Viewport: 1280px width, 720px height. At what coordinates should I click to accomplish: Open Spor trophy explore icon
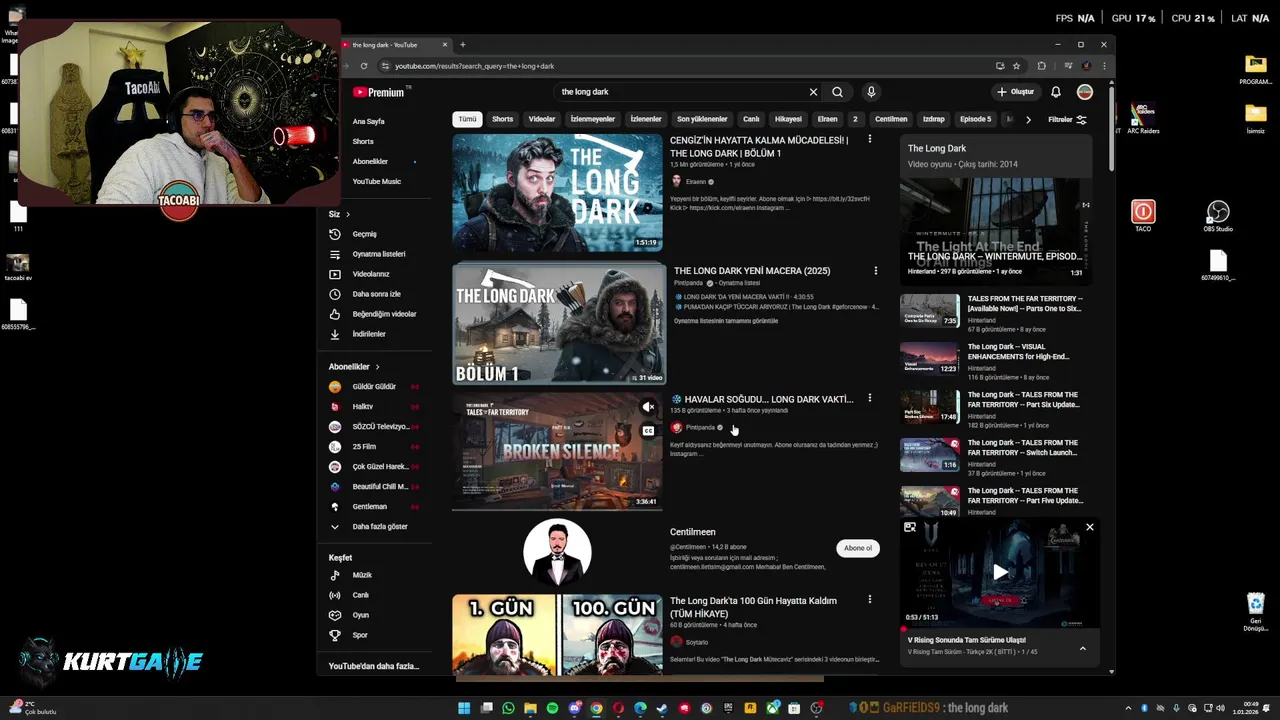[x=335, y=635]
